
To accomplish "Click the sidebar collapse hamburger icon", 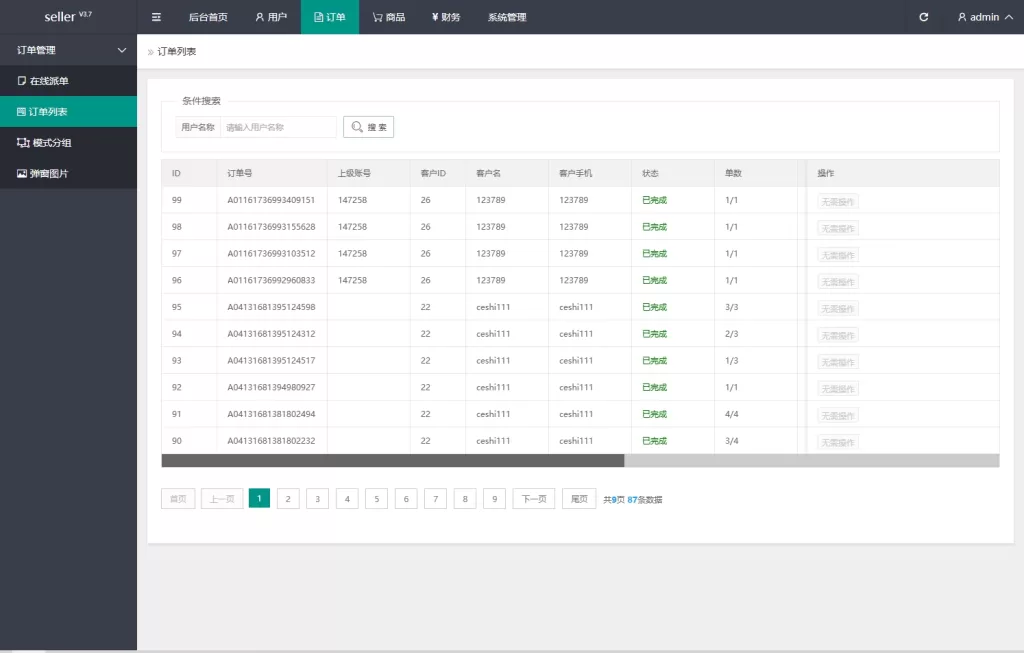I will [156, 17].
